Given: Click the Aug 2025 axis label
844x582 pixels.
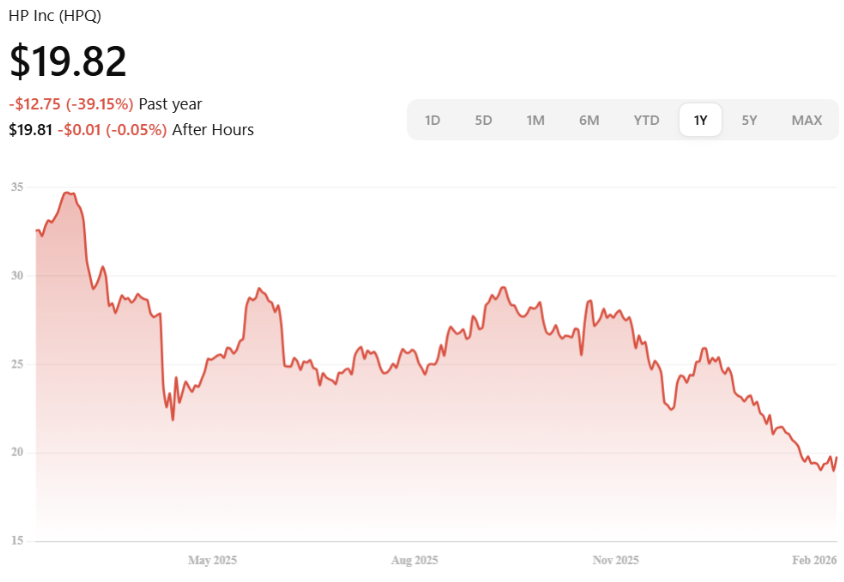Looking at the screenshot, I should pyautogui.click(x=414, y=560).
